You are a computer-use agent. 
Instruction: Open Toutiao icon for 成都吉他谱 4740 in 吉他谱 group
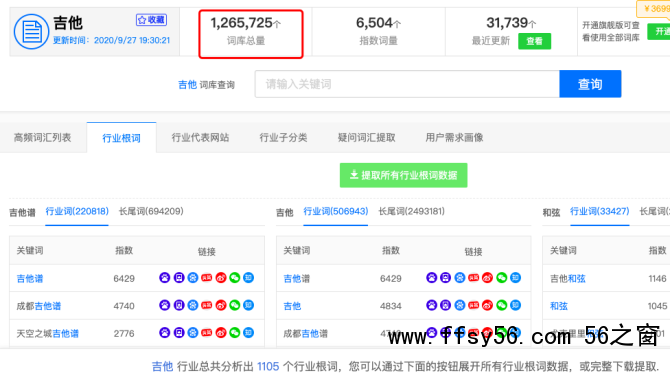[207, 305]
